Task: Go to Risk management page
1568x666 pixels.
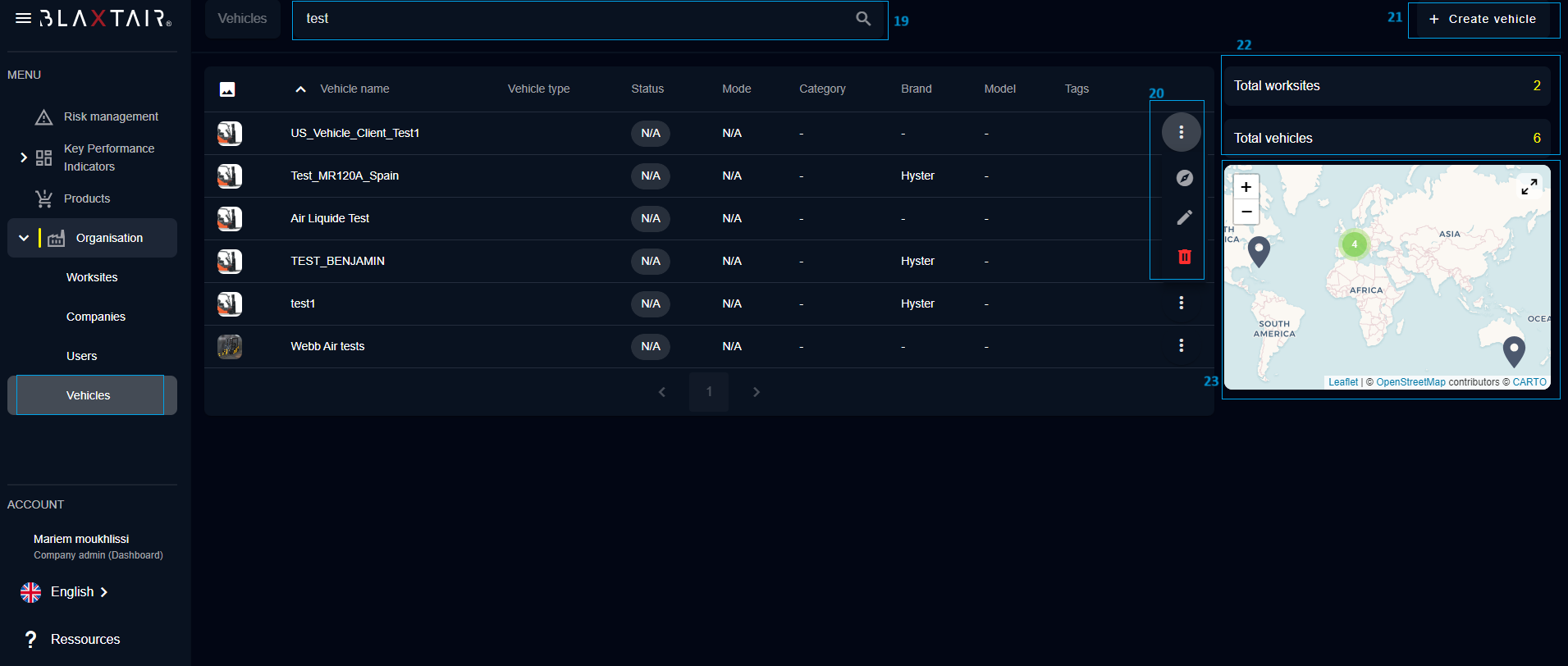Action: pyautogui.click(x=111, y=116)
